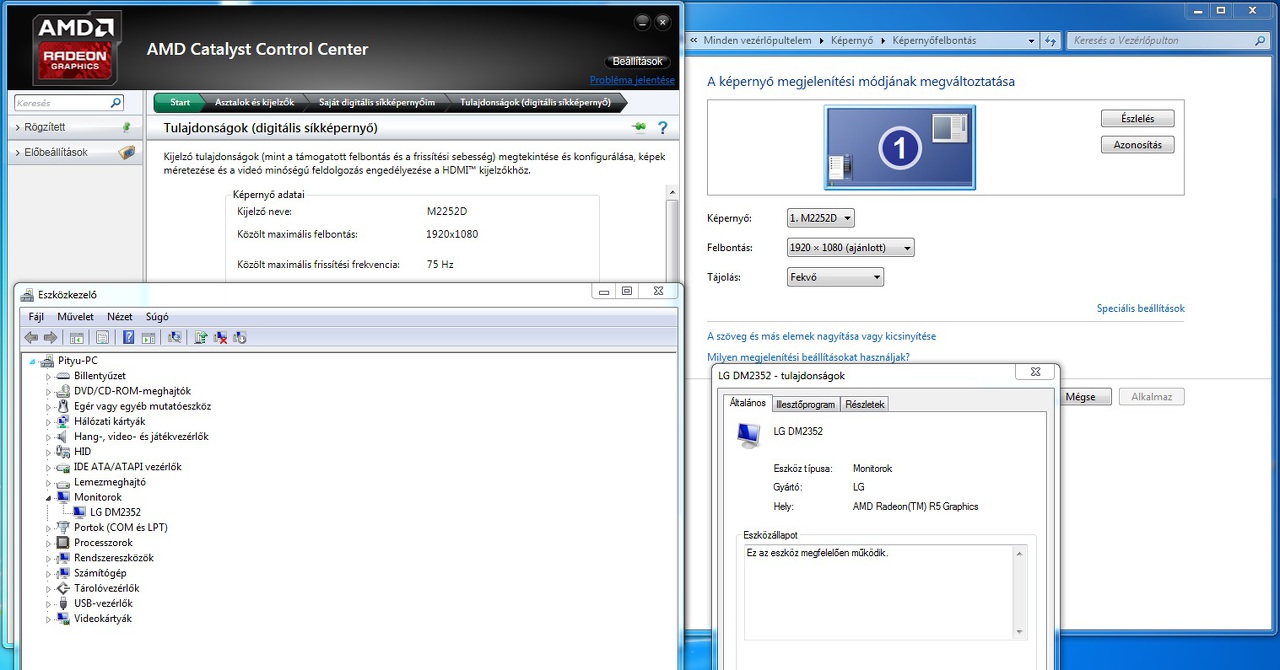Select the monitor 1 display thumbnail
The height and width of the screenshot is (670, 1280).
pyautogui.click(x=900, y=148)
